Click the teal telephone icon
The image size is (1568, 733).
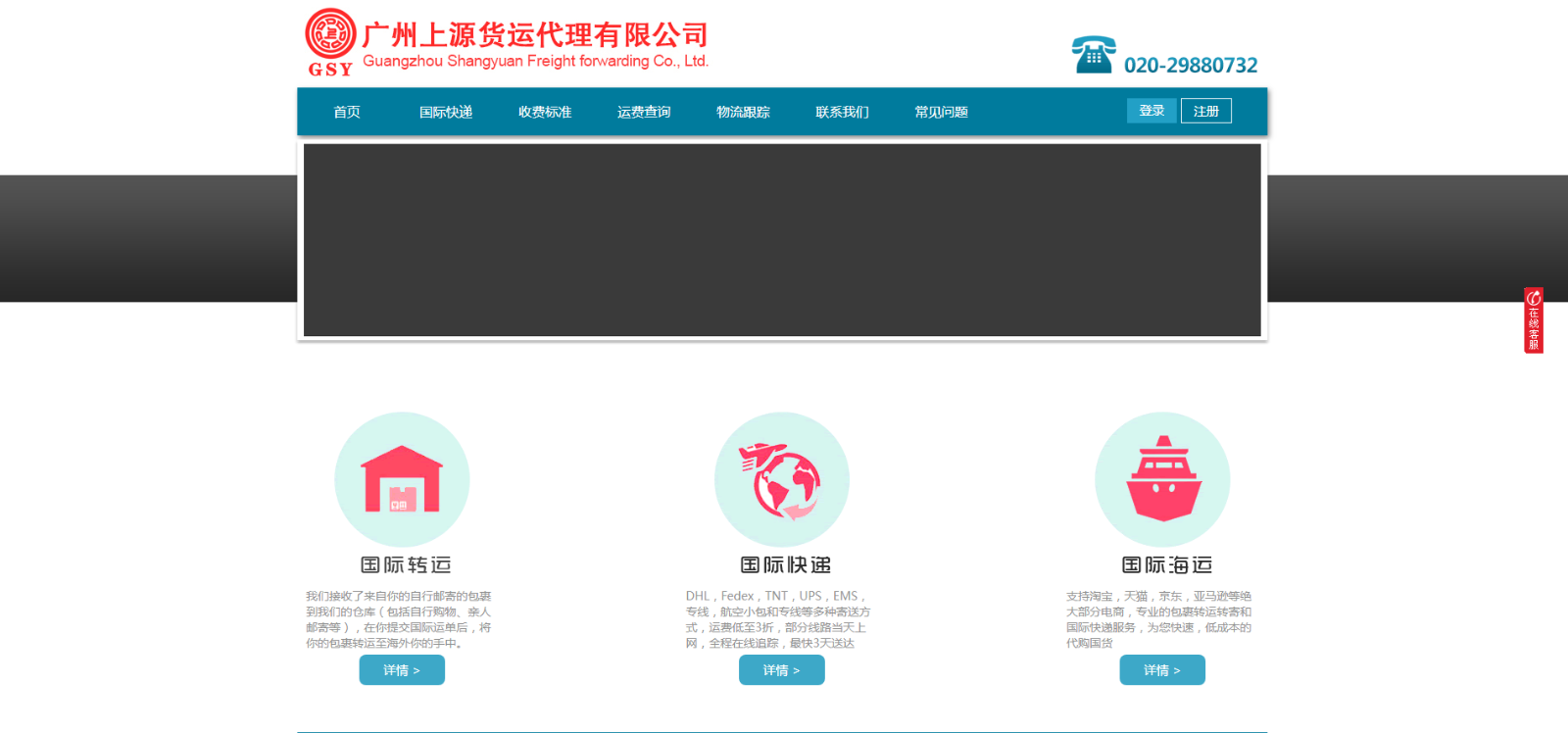(x=1093, y=55)
